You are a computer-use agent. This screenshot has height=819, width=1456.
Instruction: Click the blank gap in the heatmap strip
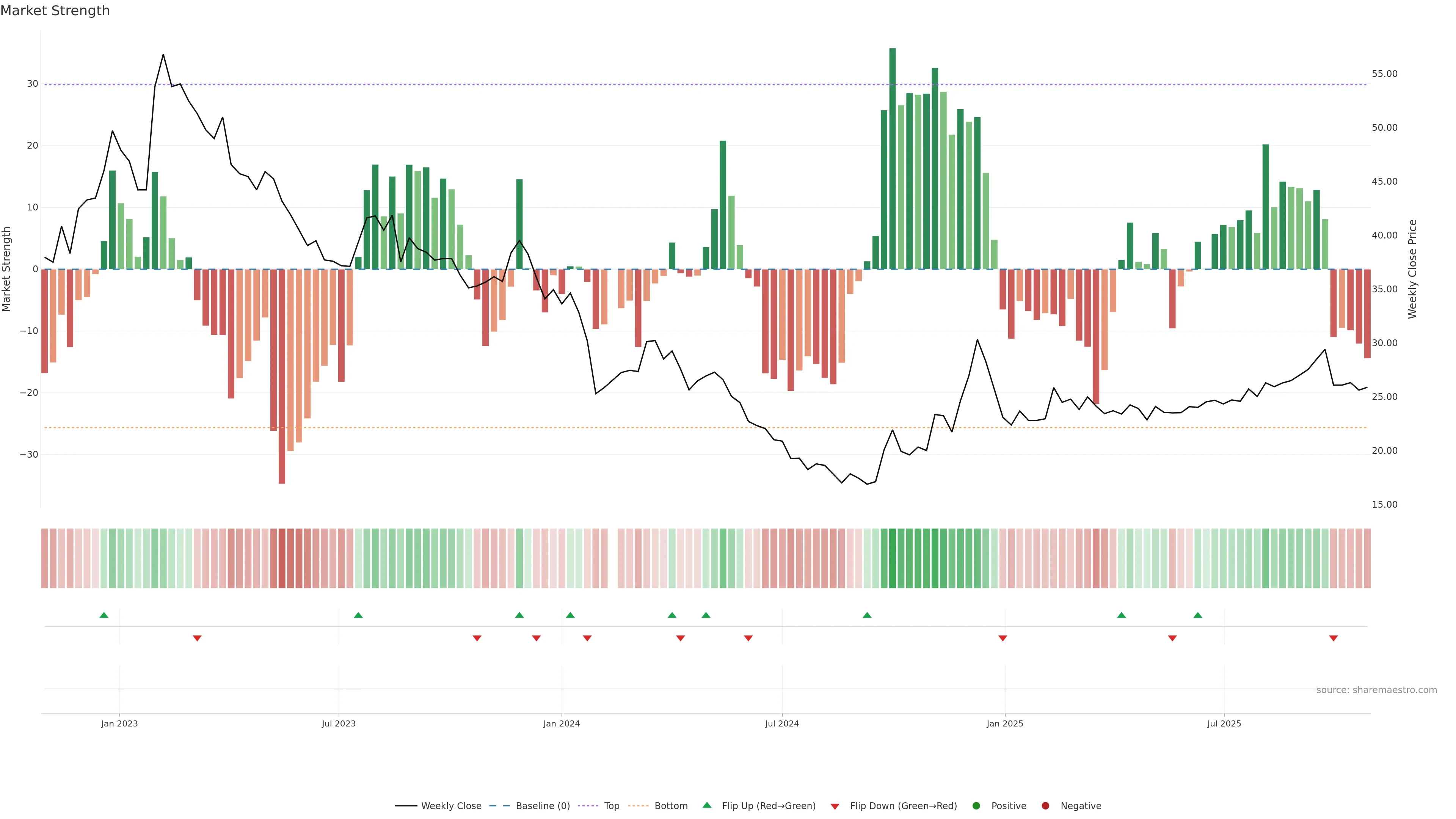point(613,559)
